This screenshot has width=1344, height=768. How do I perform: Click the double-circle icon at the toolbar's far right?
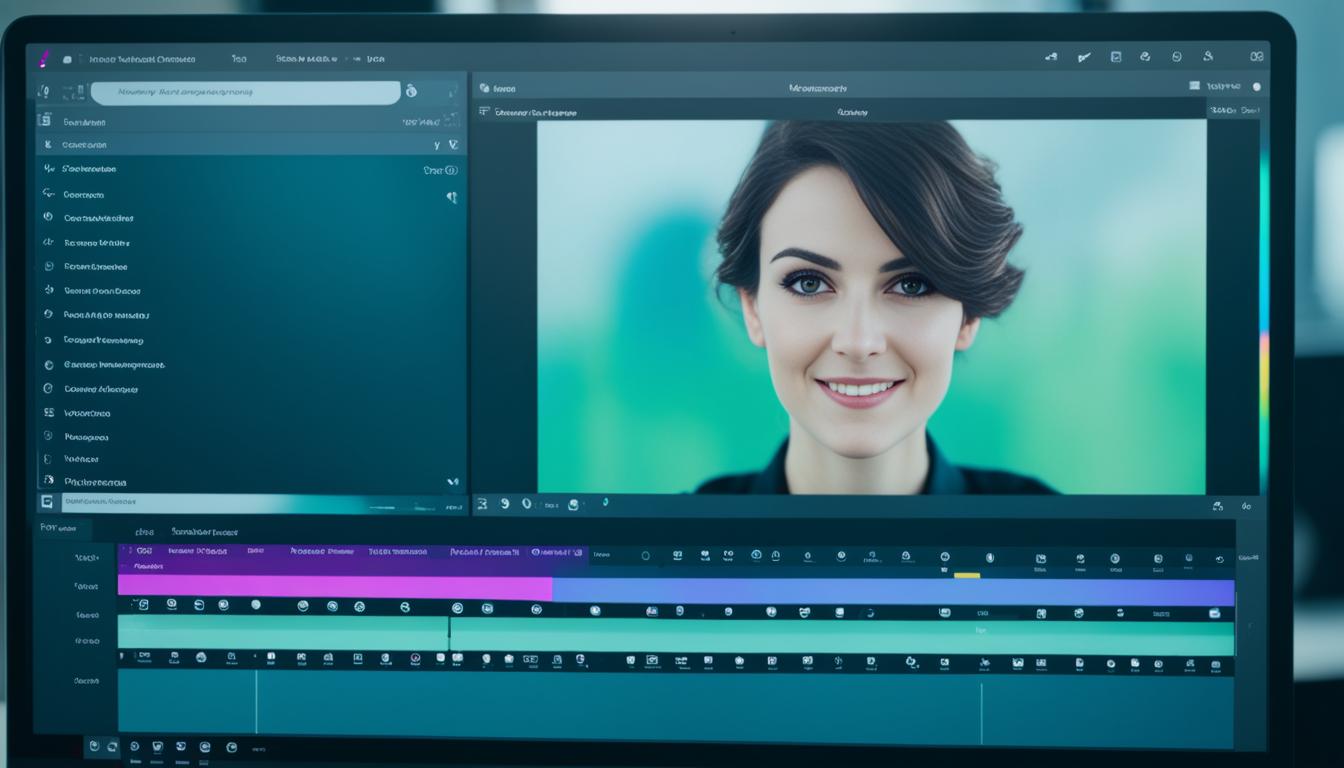pos(1257,58)
